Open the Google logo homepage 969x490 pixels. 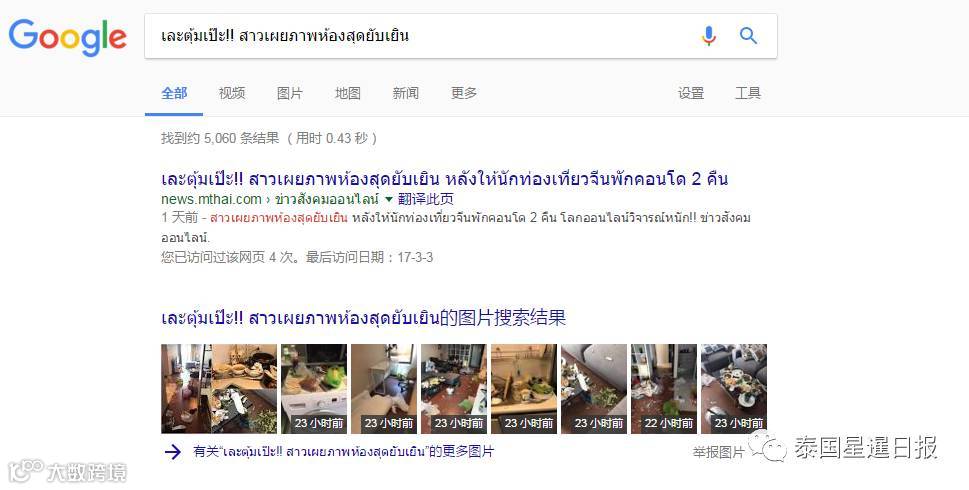(x=67, y=37)
